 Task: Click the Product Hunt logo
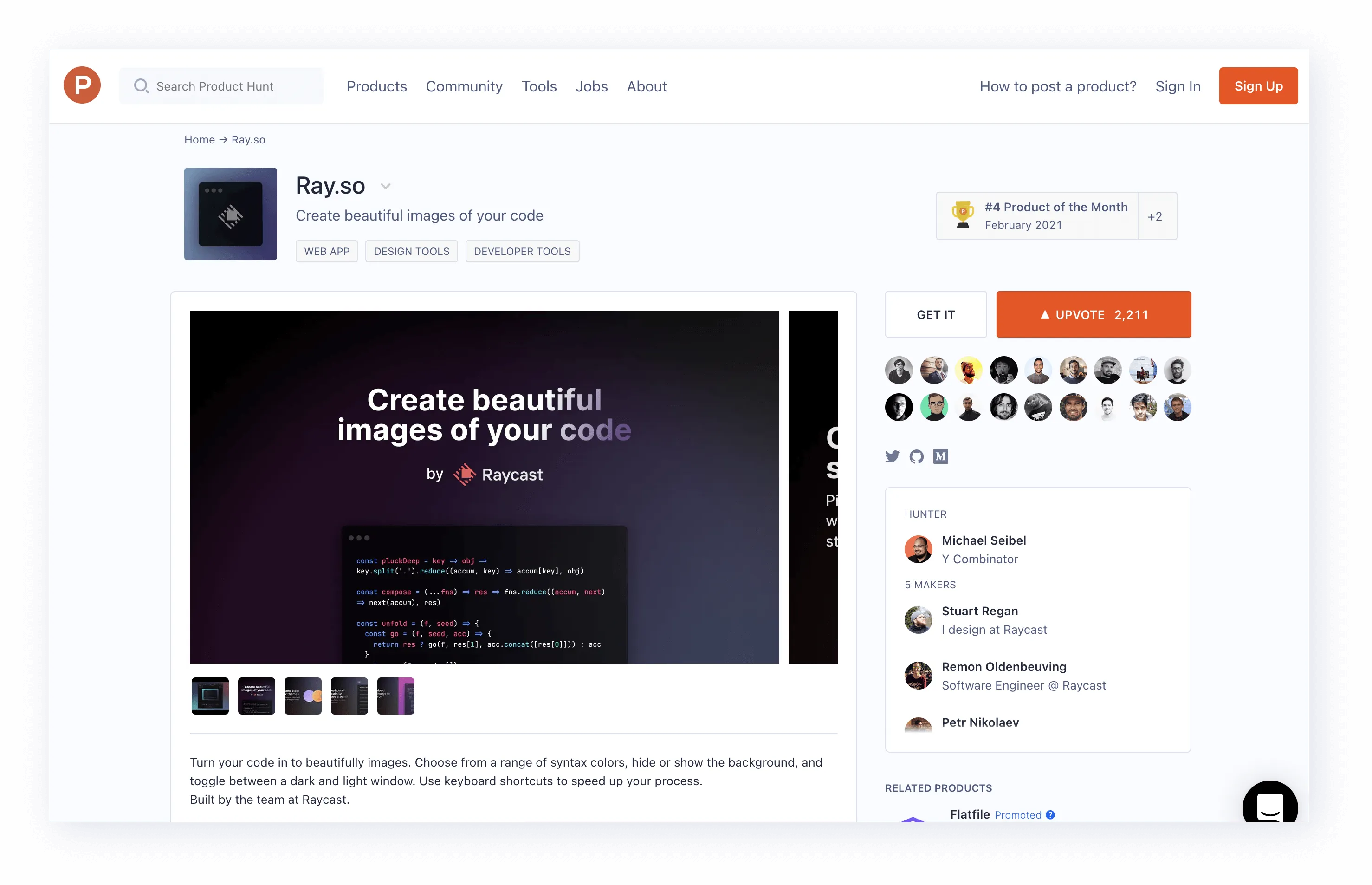(x=82, y=85)
